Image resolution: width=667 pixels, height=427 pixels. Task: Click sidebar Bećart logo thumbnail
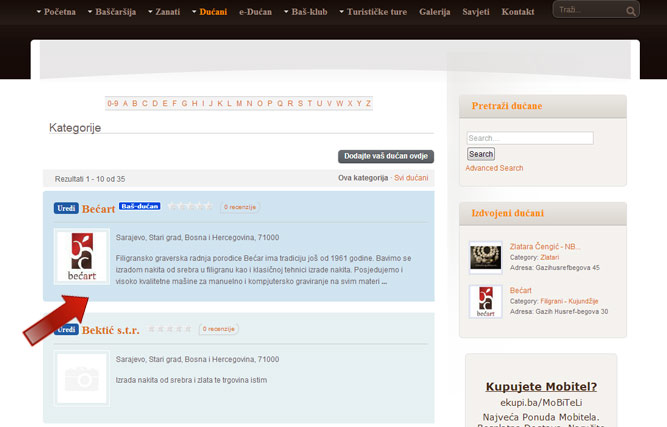(485, 302)
